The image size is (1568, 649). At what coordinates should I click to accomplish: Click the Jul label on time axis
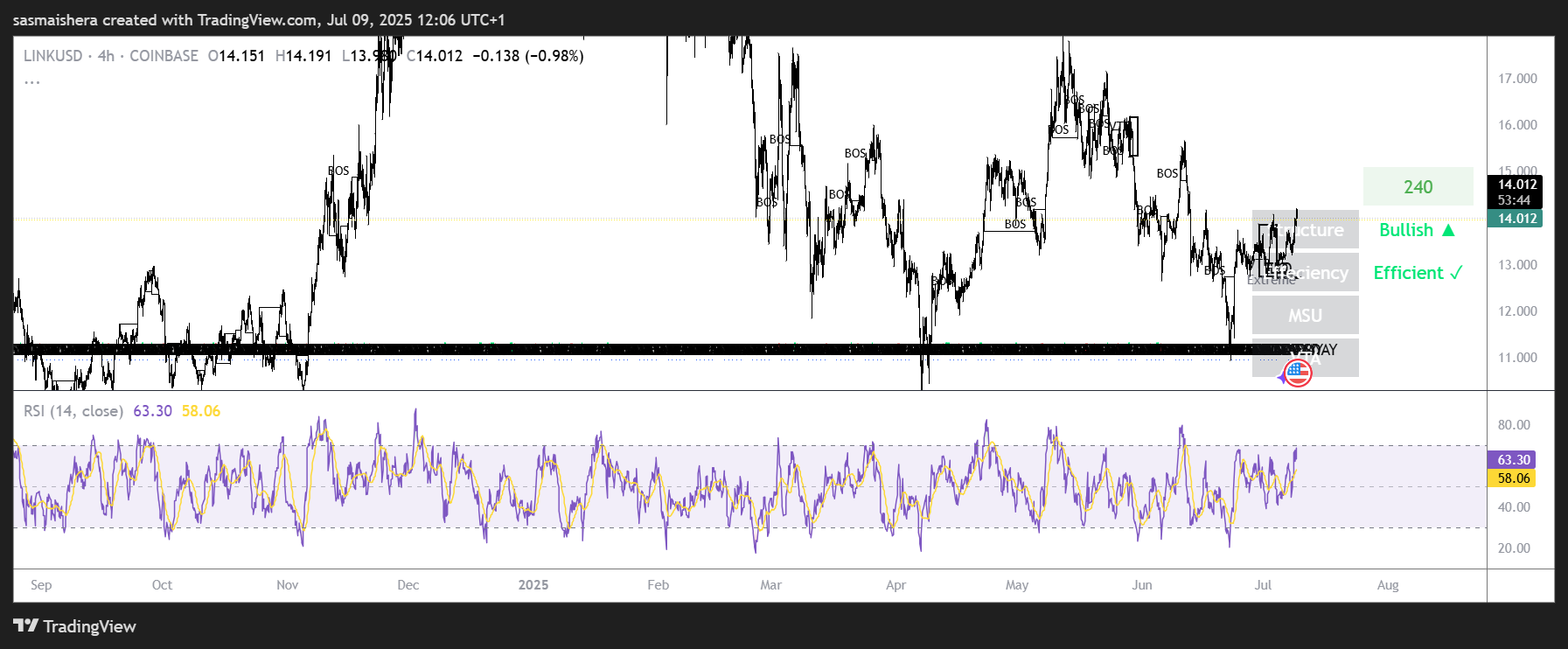1263,585
